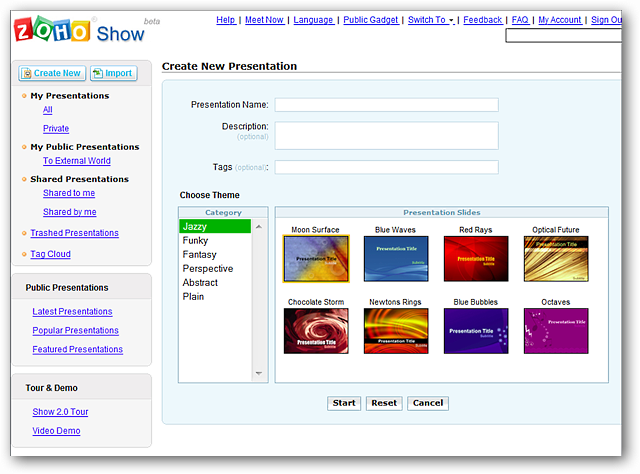Choose the Newtons Rings theme thumbnail

click(x=396, y=331)
